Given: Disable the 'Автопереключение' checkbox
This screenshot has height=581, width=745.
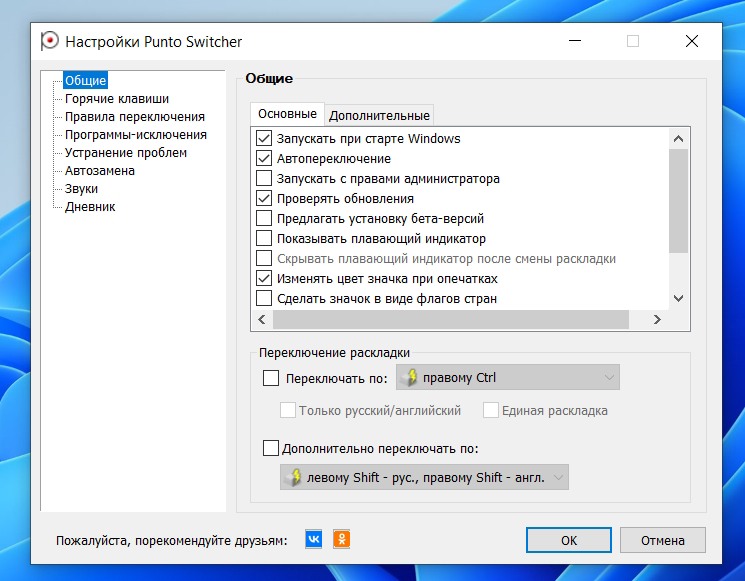Looking at the screenshot, I should 264,158.
